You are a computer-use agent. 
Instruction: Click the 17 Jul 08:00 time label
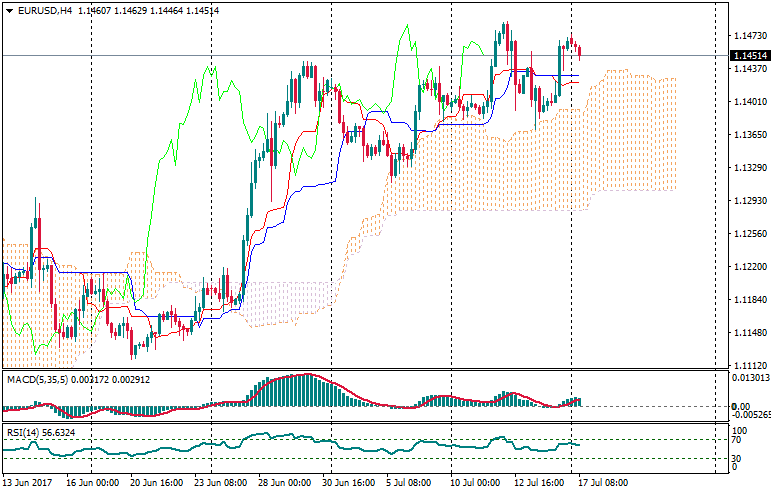(601, 482)
